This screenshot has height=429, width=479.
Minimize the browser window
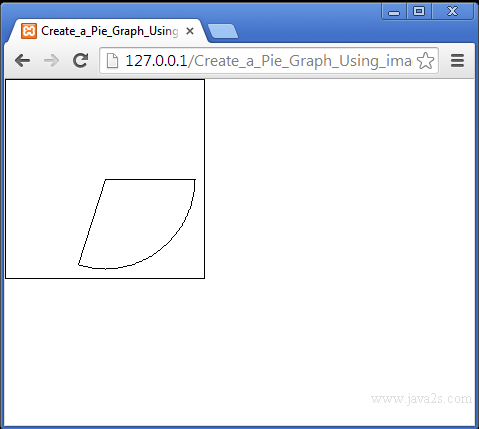tap(394, 12)
